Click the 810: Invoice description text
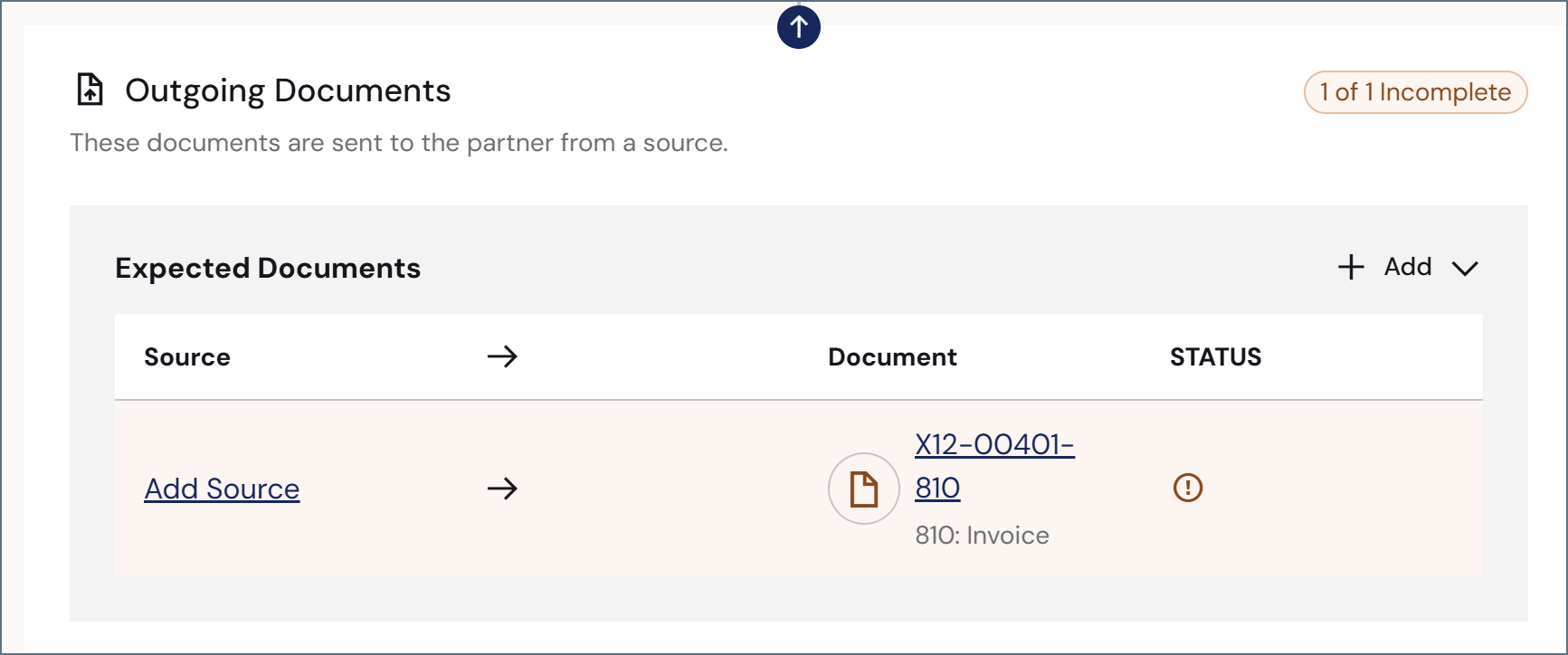This screenshot has width=1568, height=655. coord(982,536)
